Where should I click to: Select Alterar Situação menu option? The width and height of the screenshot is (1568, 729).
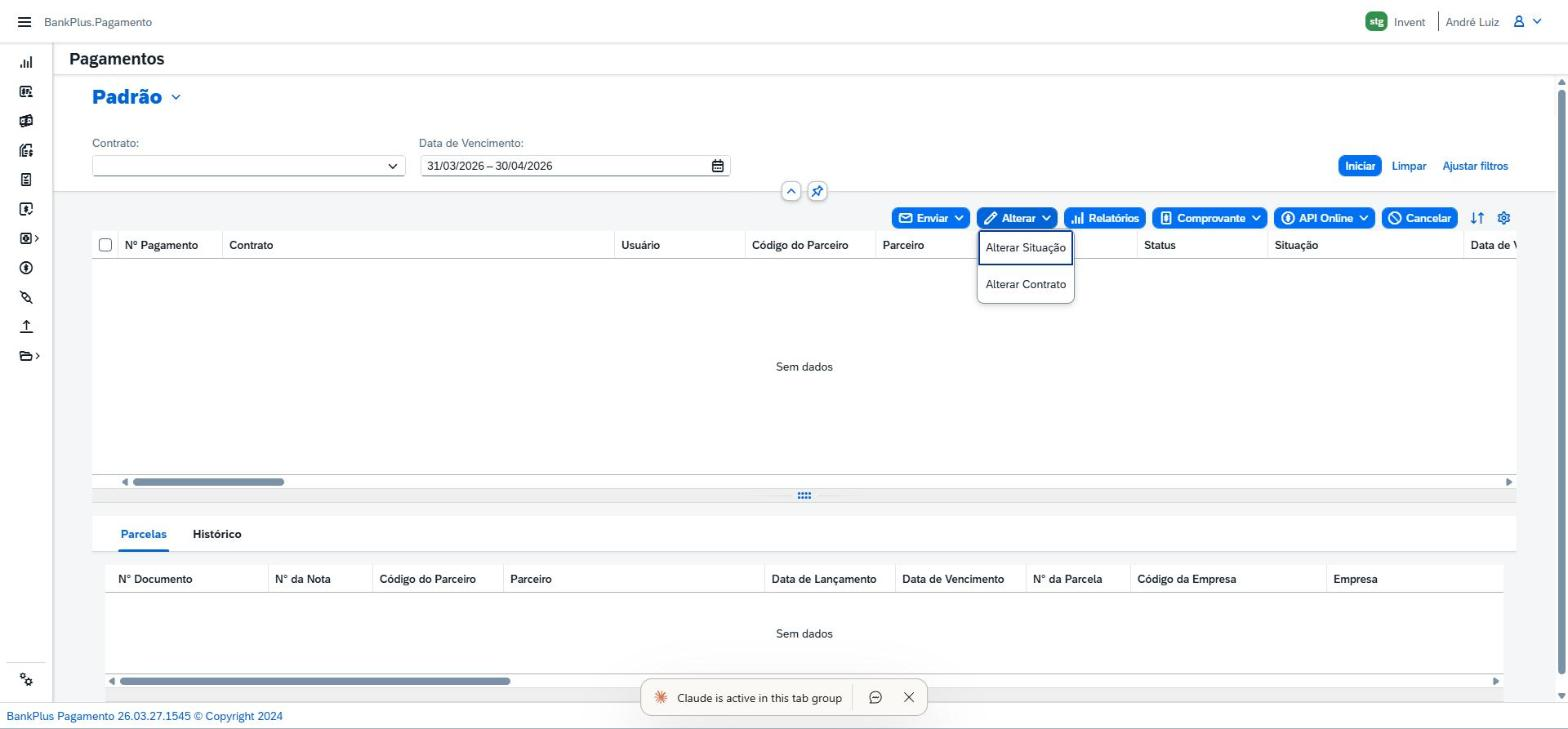pyautogui.click(x=1025, y=248)
